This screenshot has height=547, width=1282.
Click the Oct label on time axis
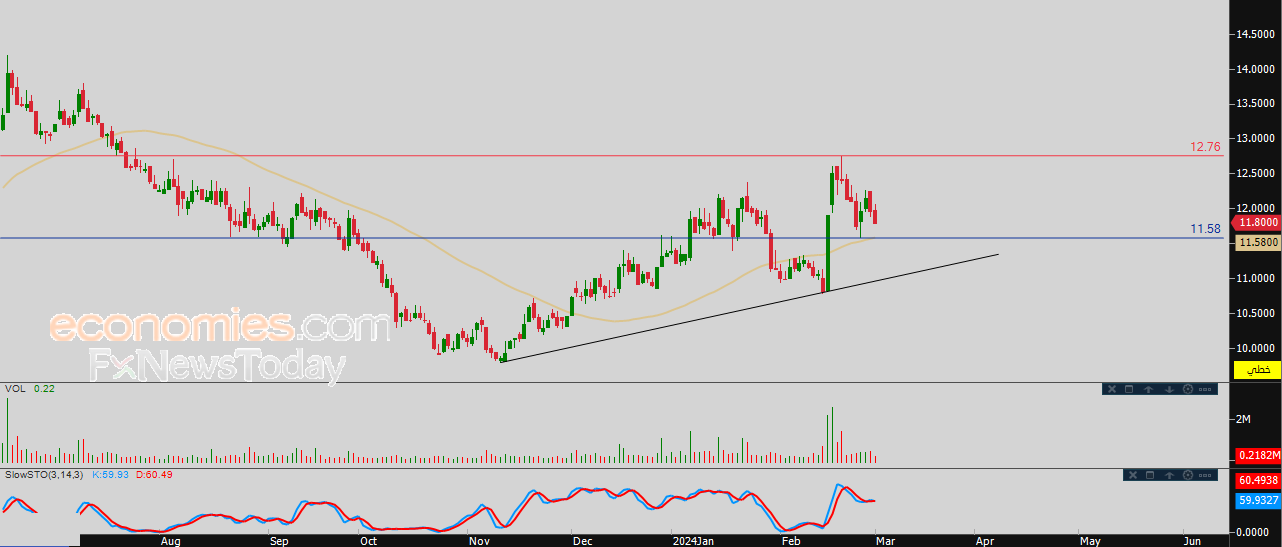tap(368, 541)
